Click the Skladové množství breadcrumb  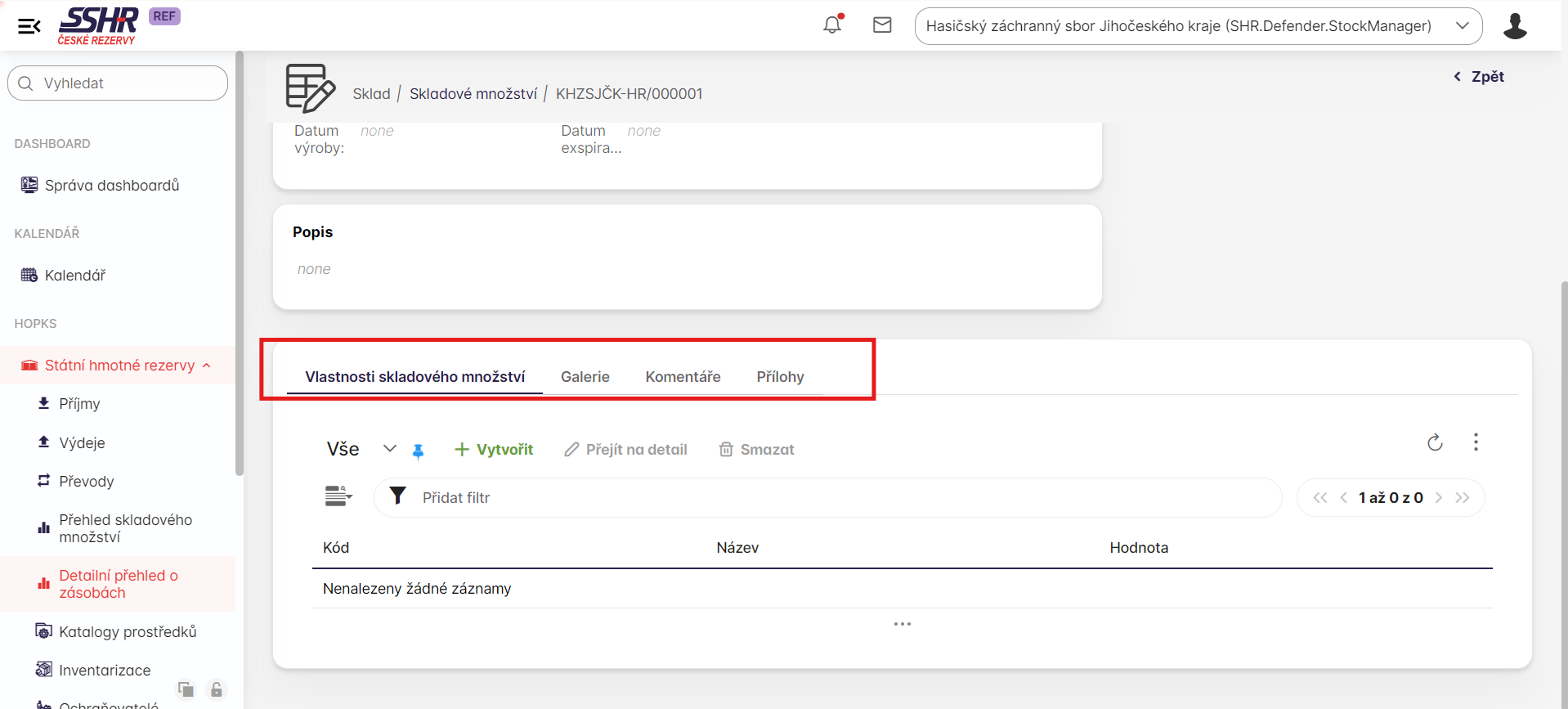pos(473,94)
